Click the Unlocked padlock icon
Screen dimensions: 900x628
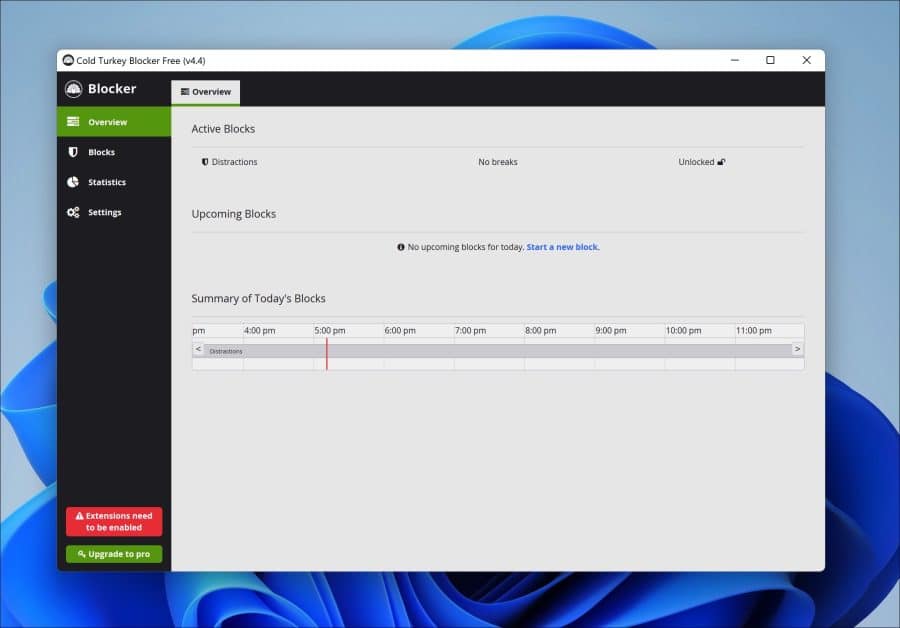click(721, 162)
